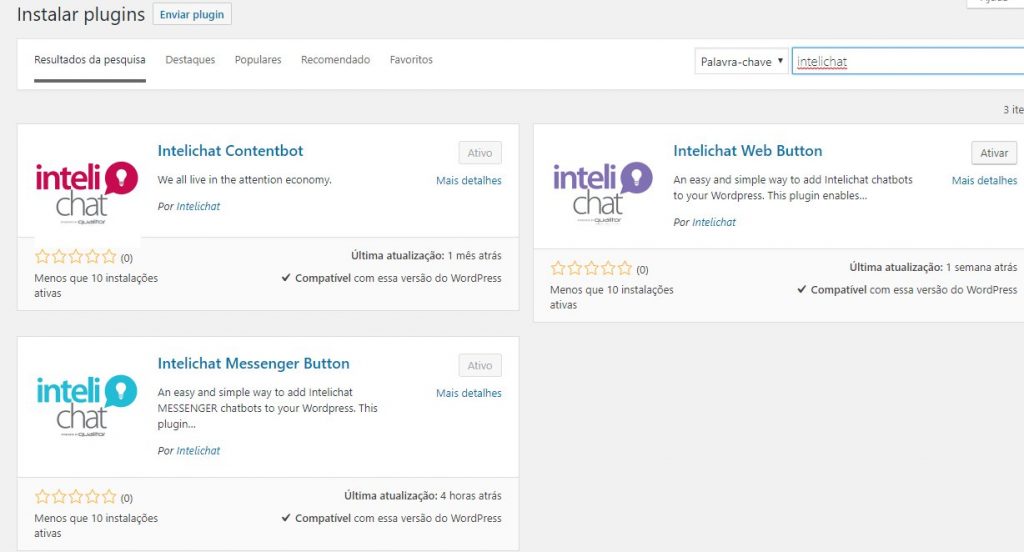This screenshot has width=1024, height=552.
Task: Click the star rating of Intelichat Contentbot
Action: coord(75,257)
